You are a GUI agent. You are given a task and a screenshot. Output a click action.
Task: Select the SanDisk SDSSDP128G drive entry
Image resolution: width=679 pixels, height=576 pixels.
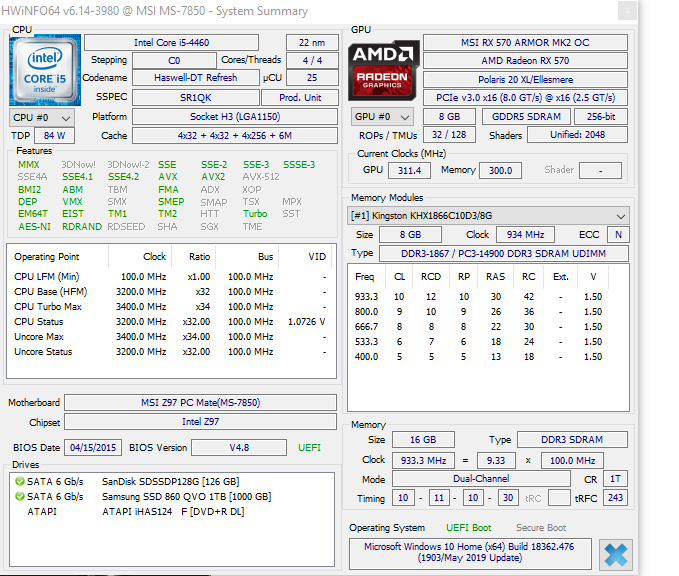coord(171,482)
